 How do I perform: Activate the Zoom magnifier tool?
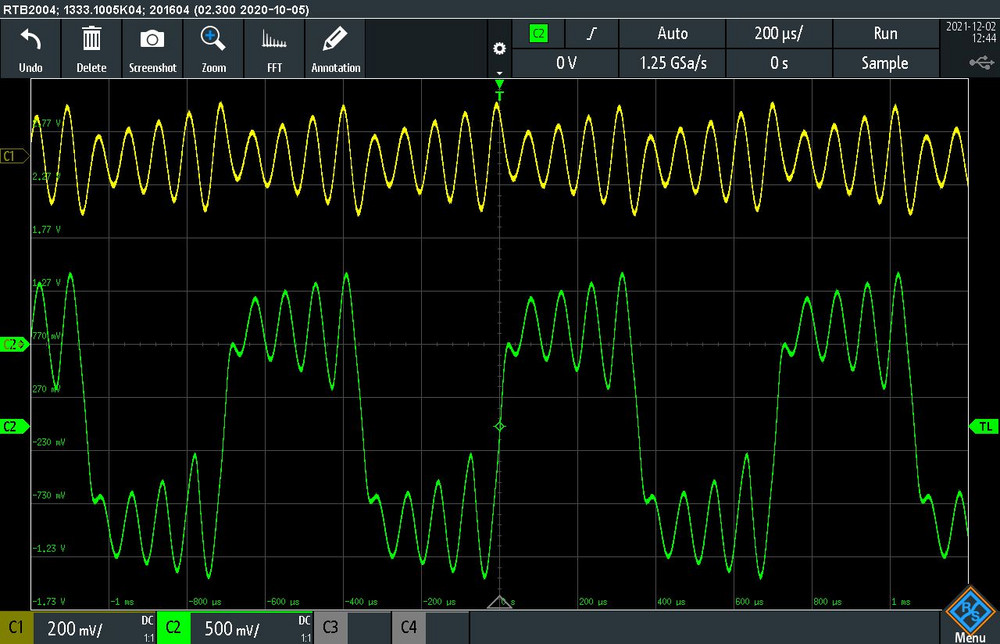click(x=214, y=49)
